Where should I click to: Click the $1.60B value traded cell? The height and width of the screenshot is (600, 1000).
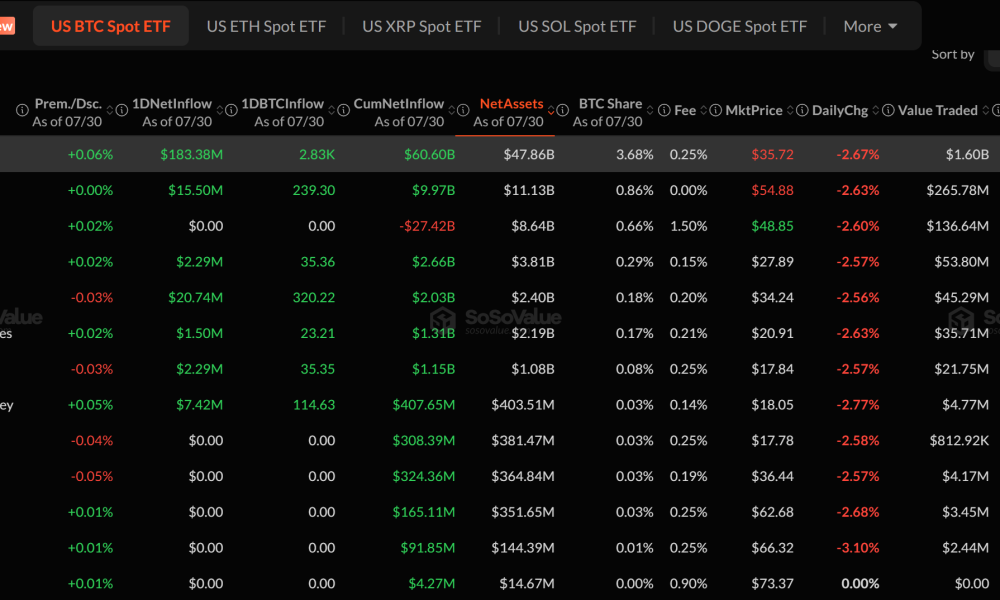pyautogui.click(x=967, y=154)
